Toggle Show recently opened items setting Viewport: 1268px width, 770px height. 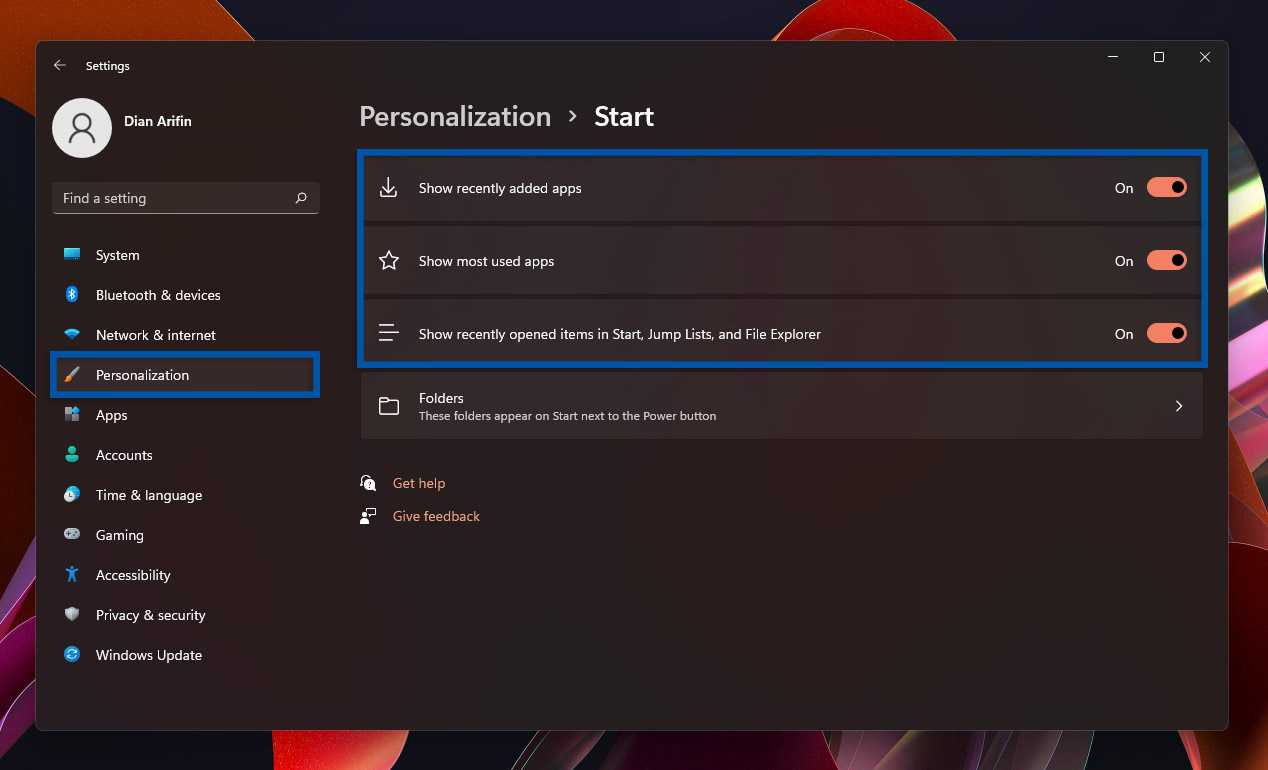pos(1167,333)
